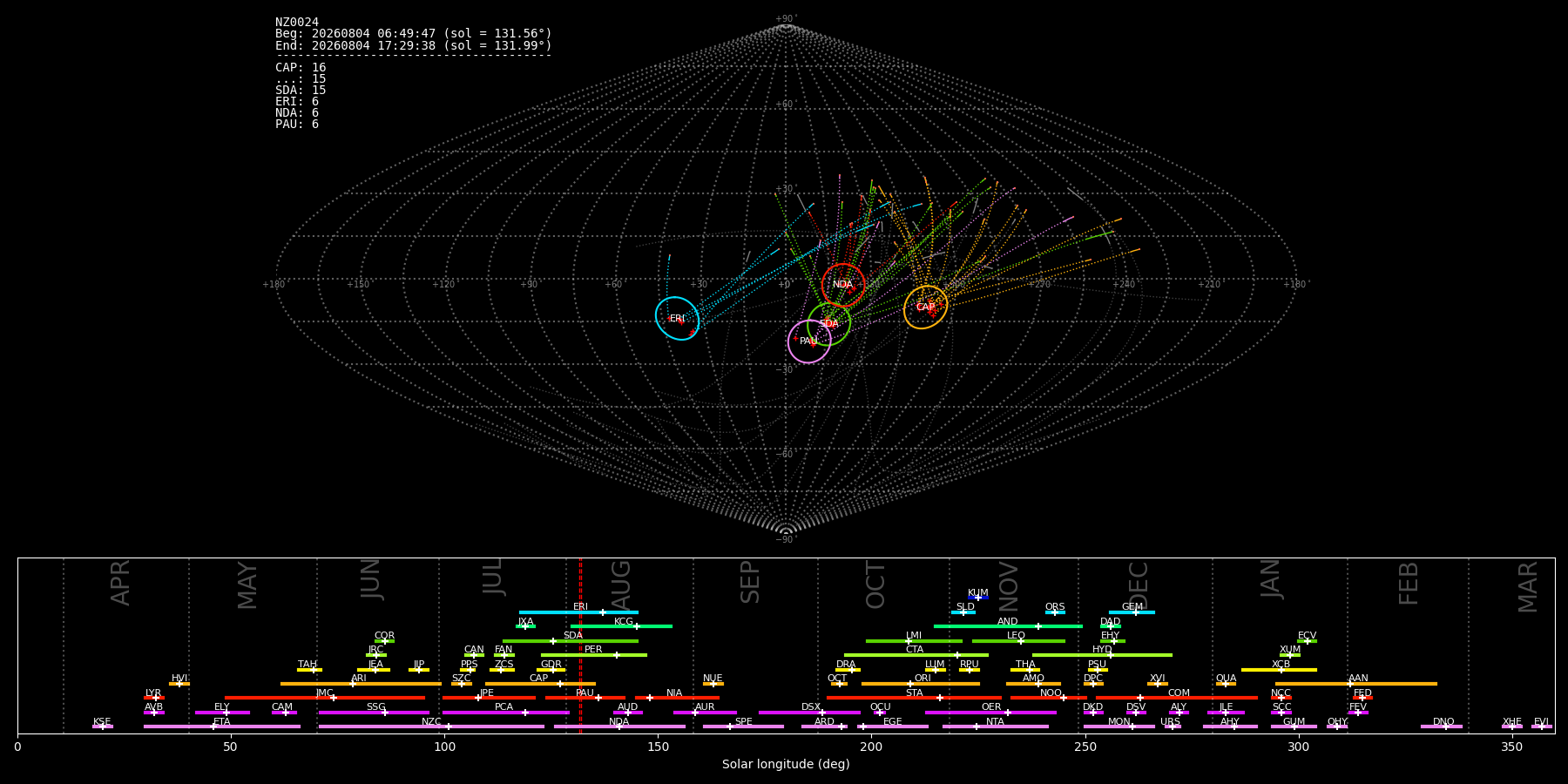Click the +90 north pole label
1568x784 pixels.
(786, 18)
